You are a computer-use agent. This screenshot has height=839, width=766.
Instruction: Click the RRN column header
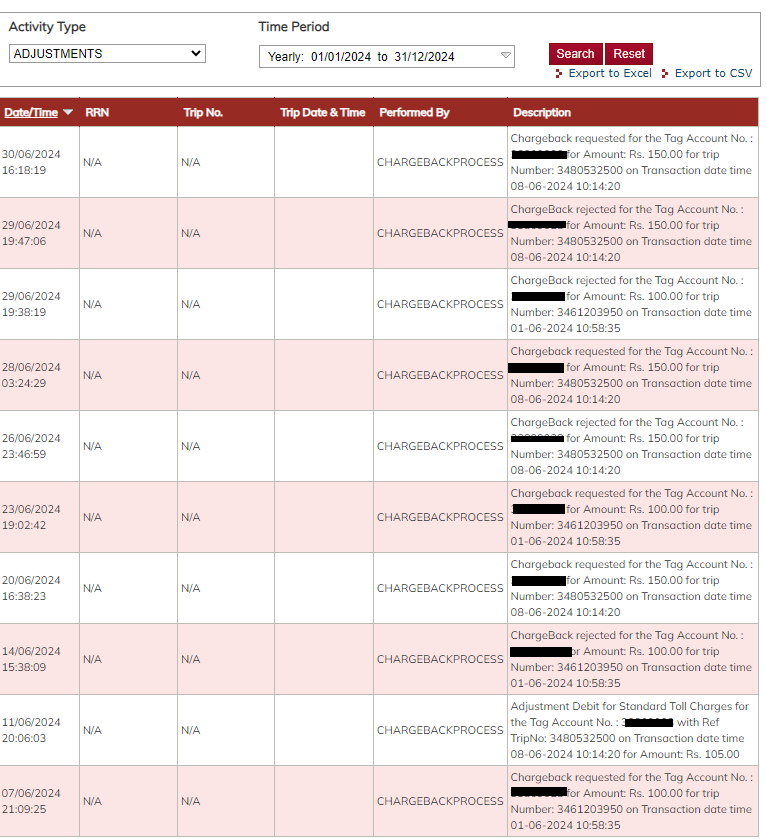pos(97,112)
